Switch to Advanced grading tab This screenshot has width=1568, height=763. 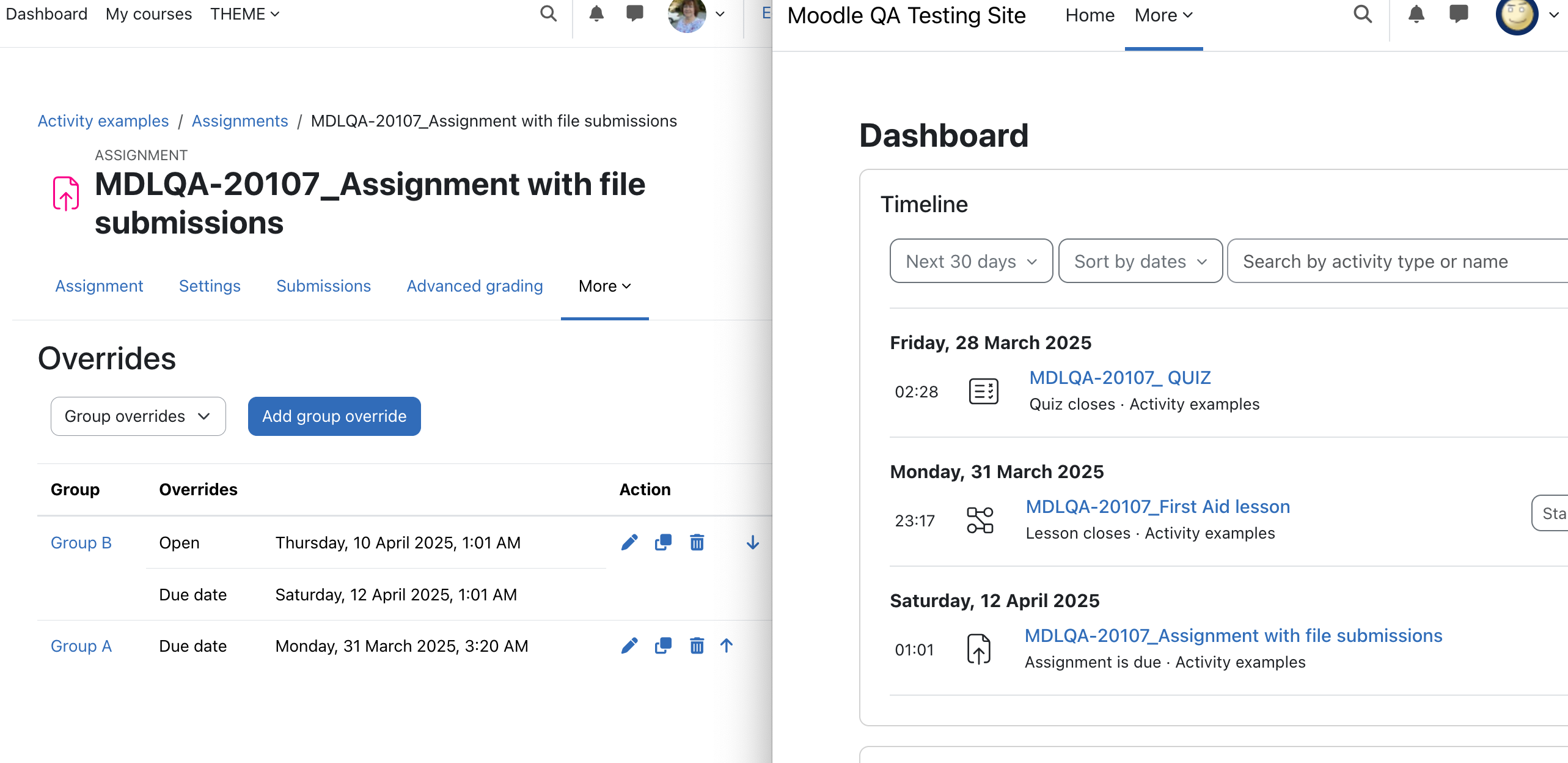(x=475, y=286)
